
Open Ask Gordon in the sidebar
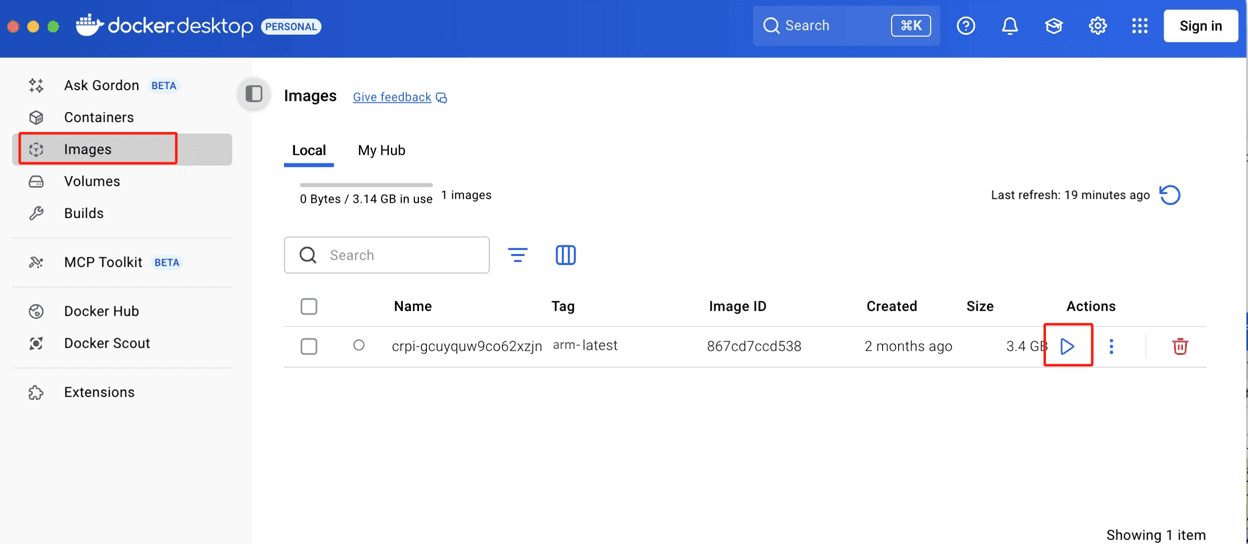(x=122, y=85)
